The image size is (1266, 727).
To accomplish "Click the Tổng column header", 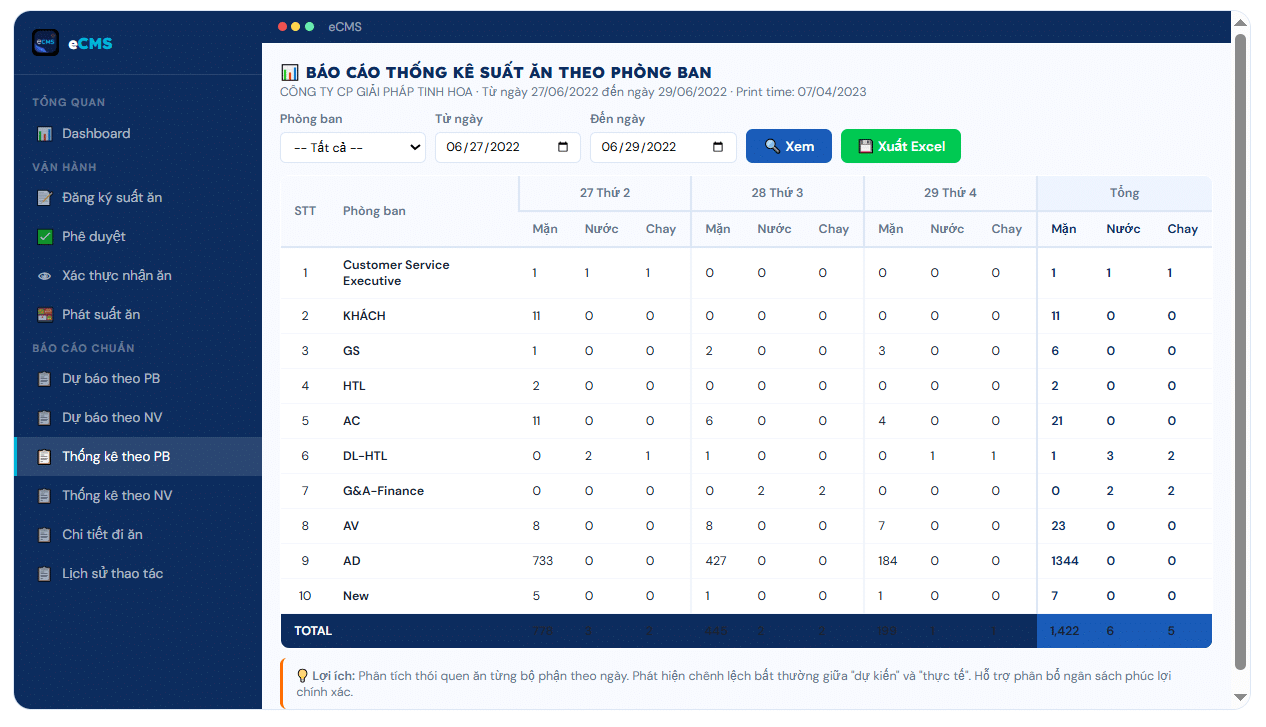I will coord(1124,193).
